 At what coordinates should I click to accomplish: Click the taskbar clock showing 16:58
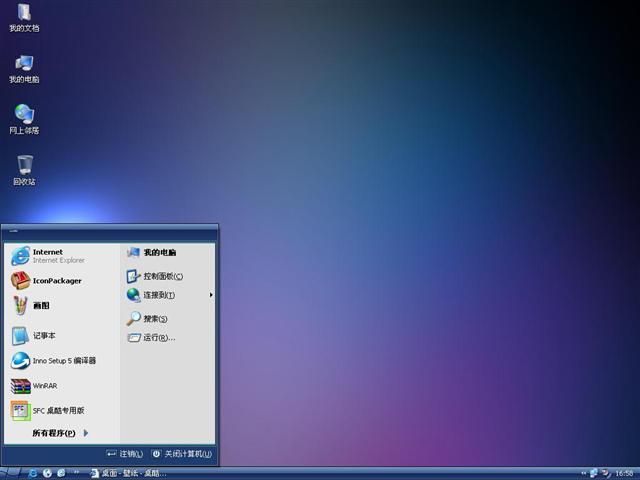tap(624, 473)
